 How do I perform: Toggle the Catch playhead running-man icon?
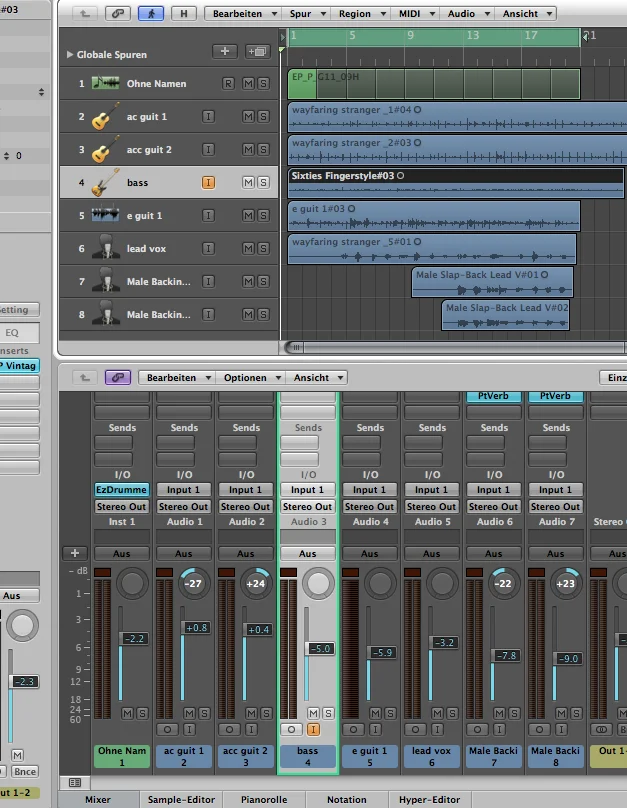[152, 14]
